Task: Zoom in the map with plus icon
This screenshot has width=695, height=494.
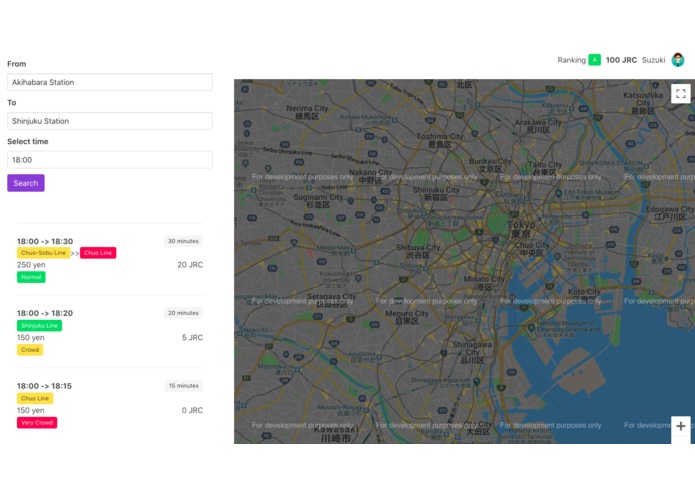Action: click(681, 426)
